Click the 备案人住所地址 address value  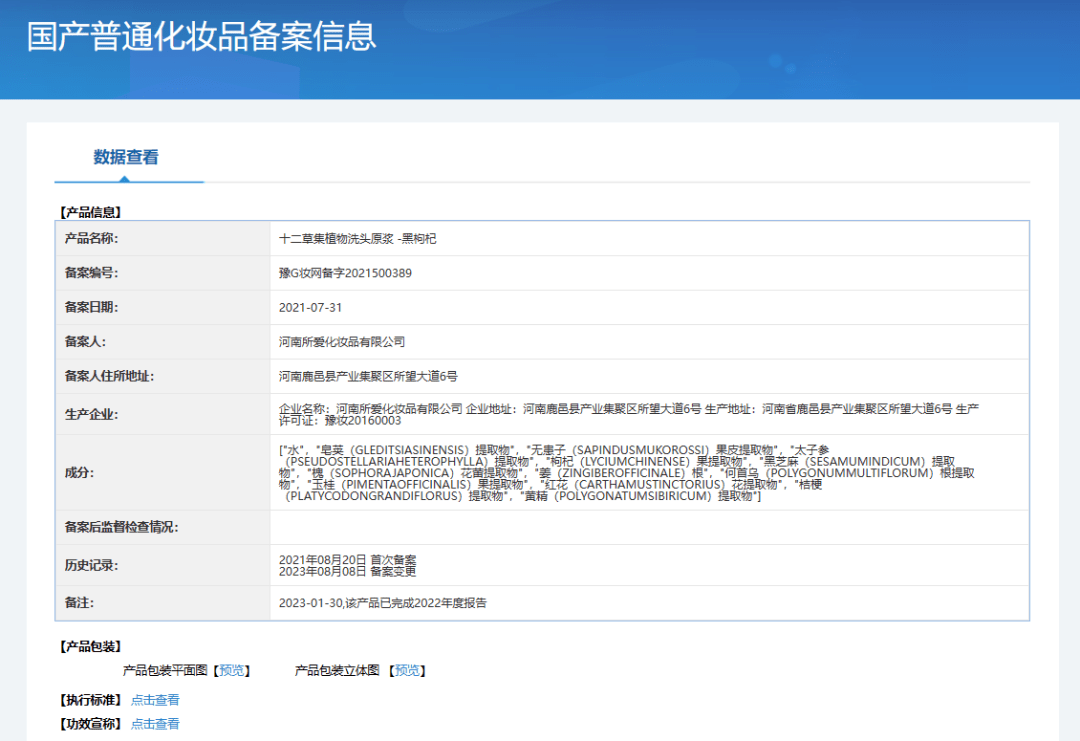tap(368, 376)
